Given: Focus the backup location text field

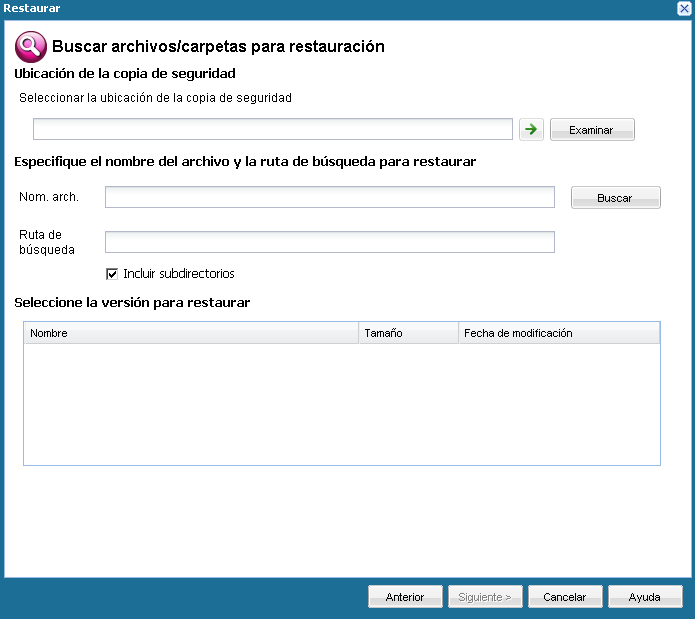Looking at the screenshot, I should 273,129.
